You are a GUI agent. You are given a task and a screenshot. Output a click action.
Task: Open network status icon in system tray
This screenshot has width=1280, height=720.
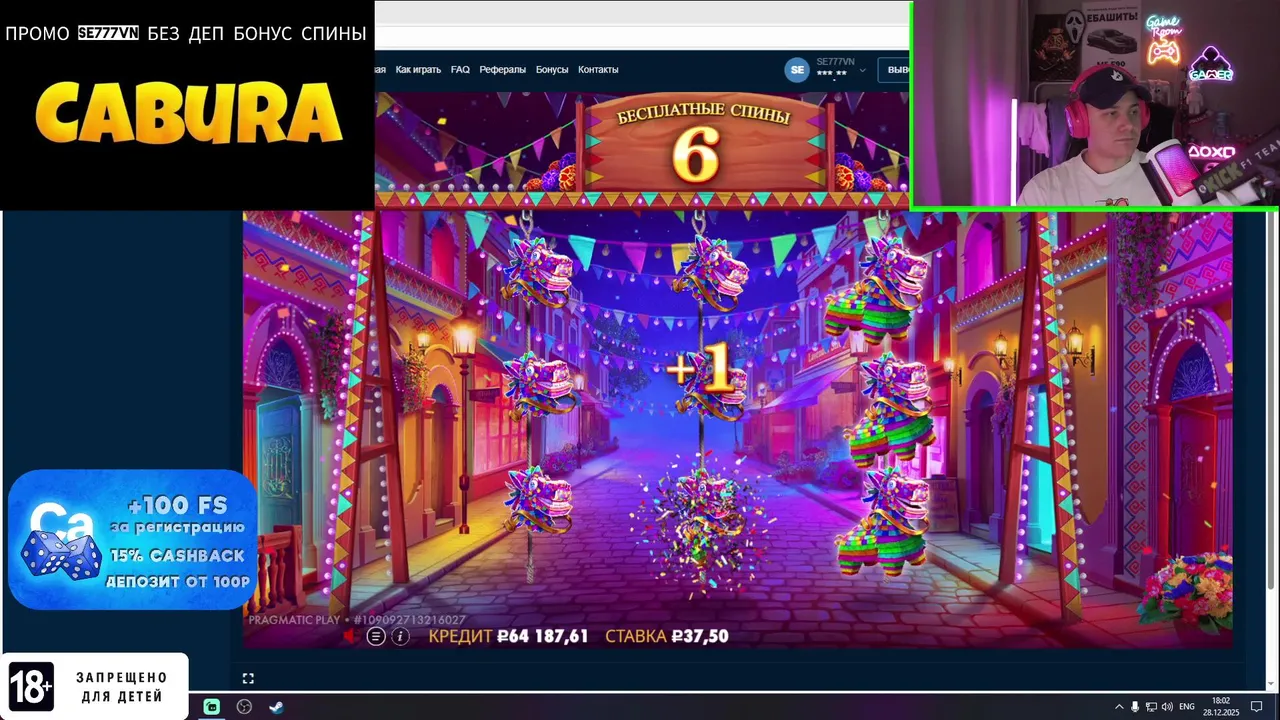click(x=1151, y=707)
